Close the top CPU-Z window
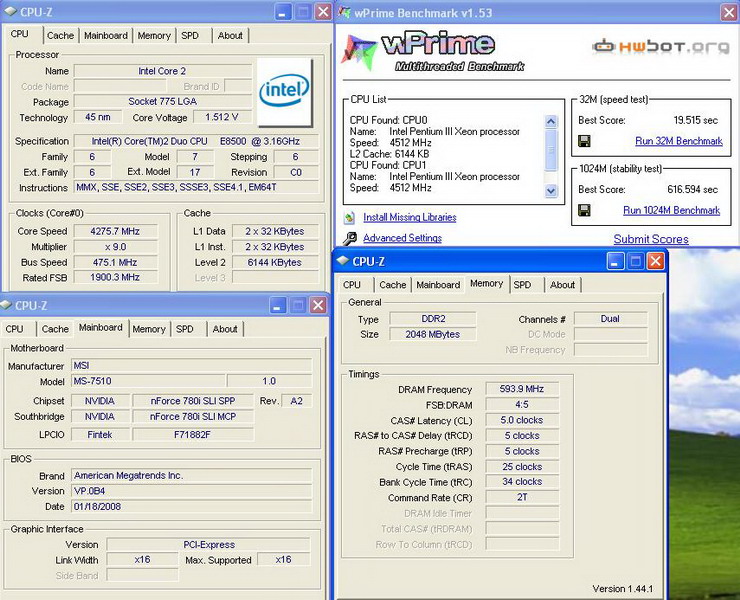 tap(323, 12)
